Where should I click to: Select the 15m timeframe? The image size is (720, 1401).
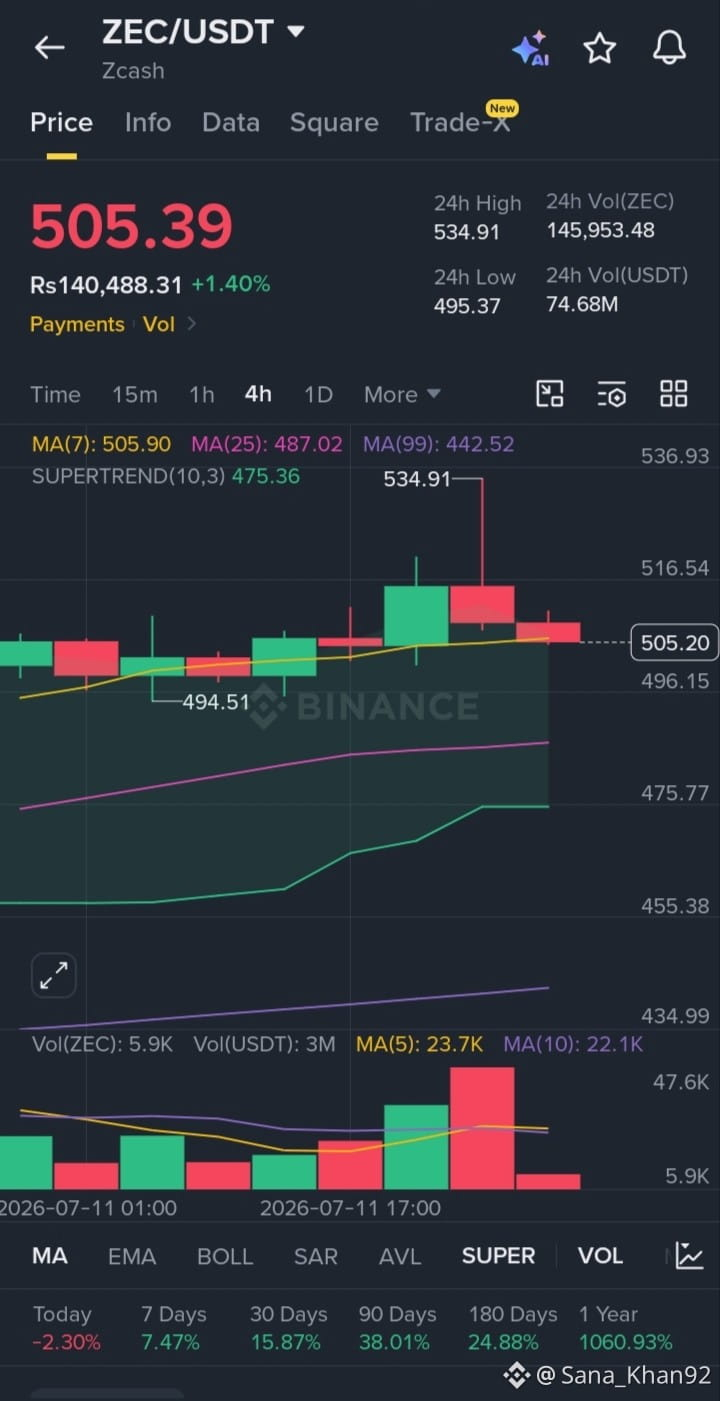(x=135, y=394)
